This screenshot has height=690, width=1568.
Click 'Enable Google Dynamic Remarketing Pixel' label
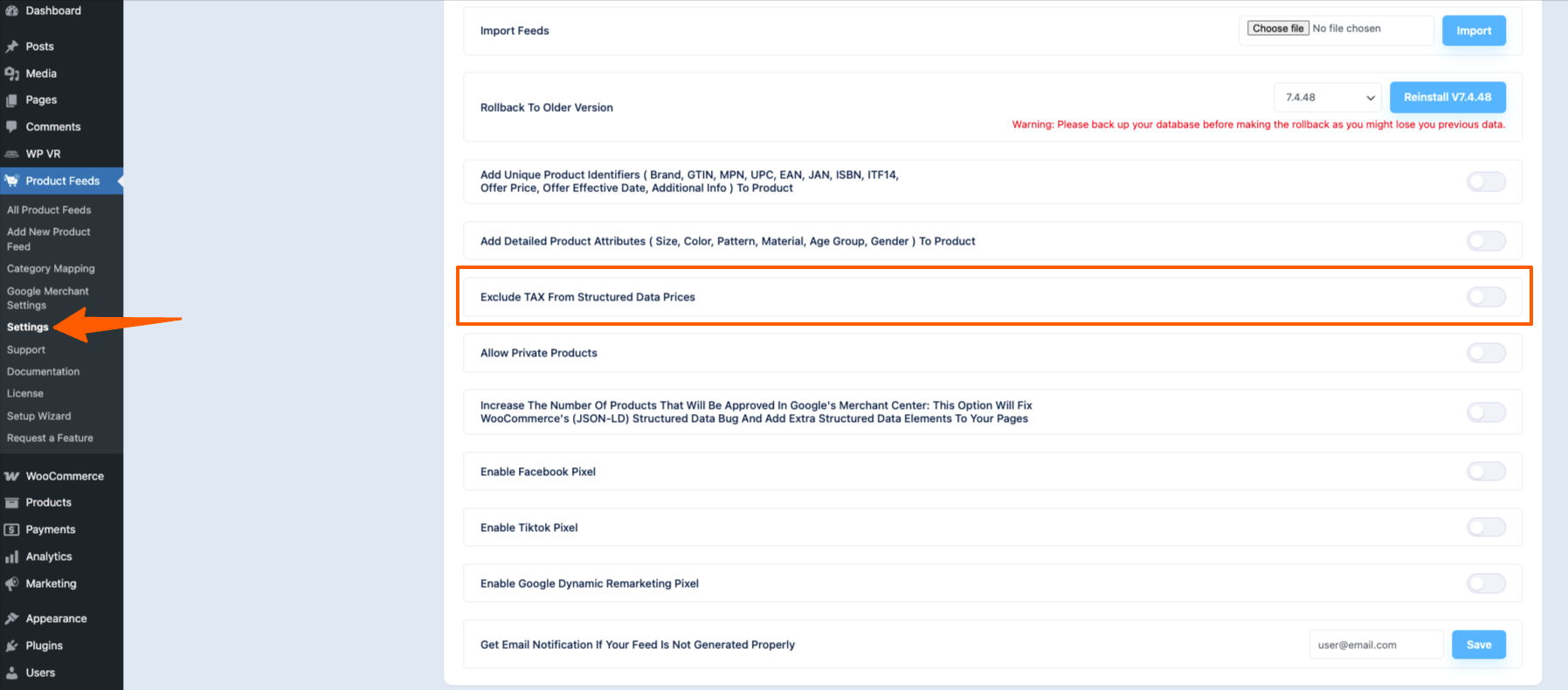pyautogui.click(x=590, y=583)
